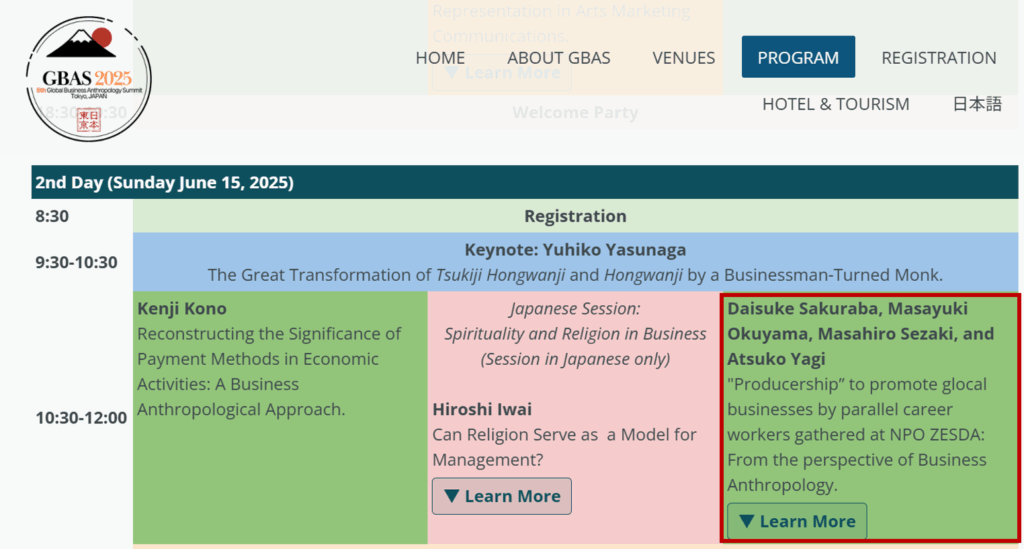The width and height of the screenshot is (1024, 549).
Task: Expand faded Learn More behind header
Action: coord(502,72)
